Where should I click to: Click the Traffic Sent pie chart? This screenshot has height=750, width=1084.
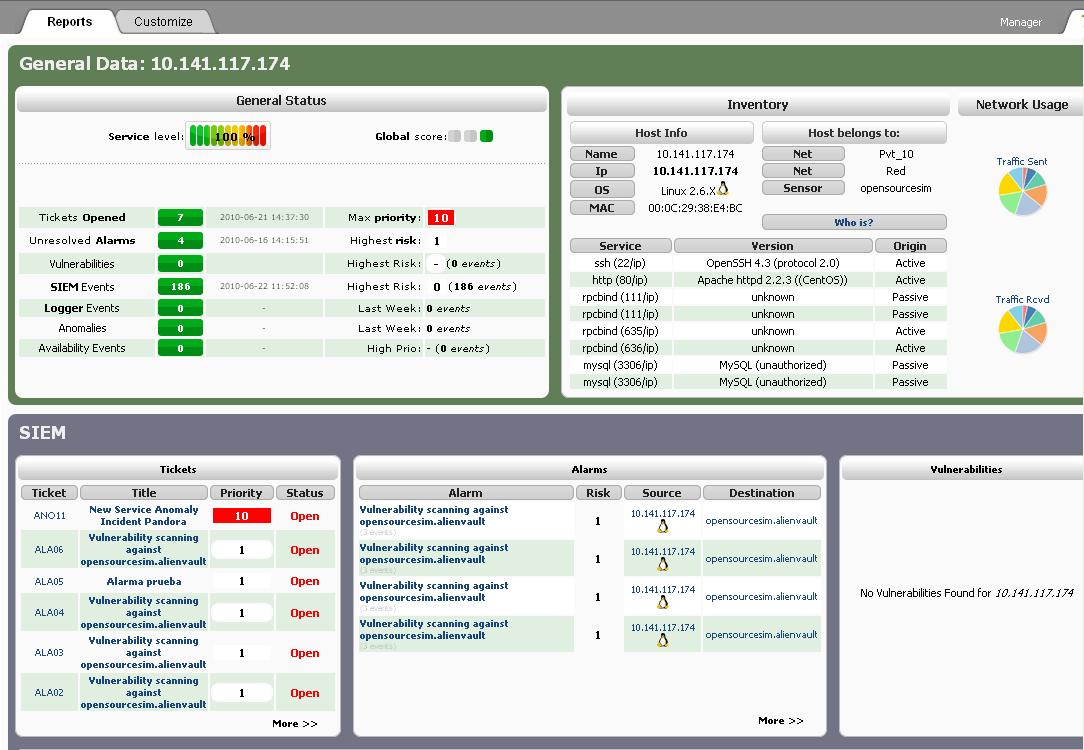(x=1022, y=191)
